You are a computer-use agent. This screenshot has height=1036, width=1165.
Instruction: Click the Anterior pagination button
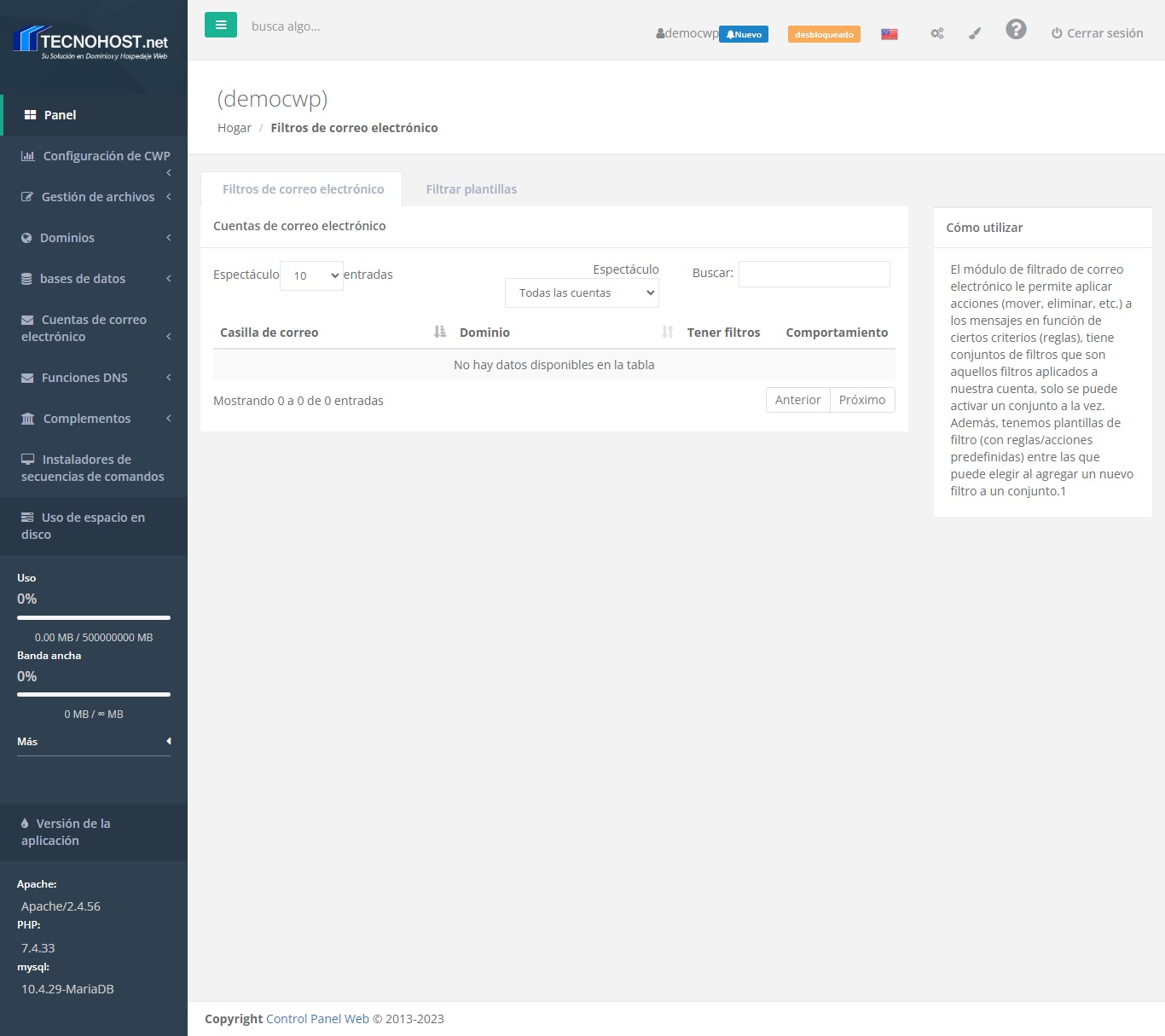click(x=797, y=400)
